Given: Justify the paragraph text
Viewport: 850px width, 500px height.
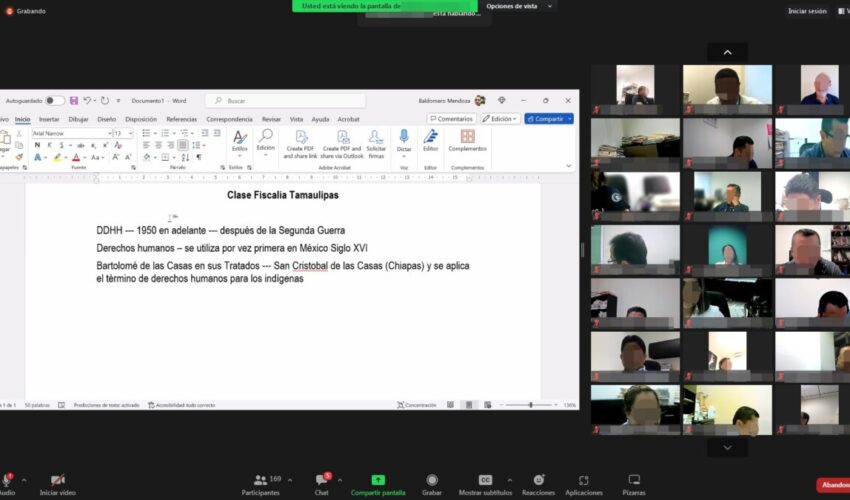Looking at the screenshot, I should 183,145.
